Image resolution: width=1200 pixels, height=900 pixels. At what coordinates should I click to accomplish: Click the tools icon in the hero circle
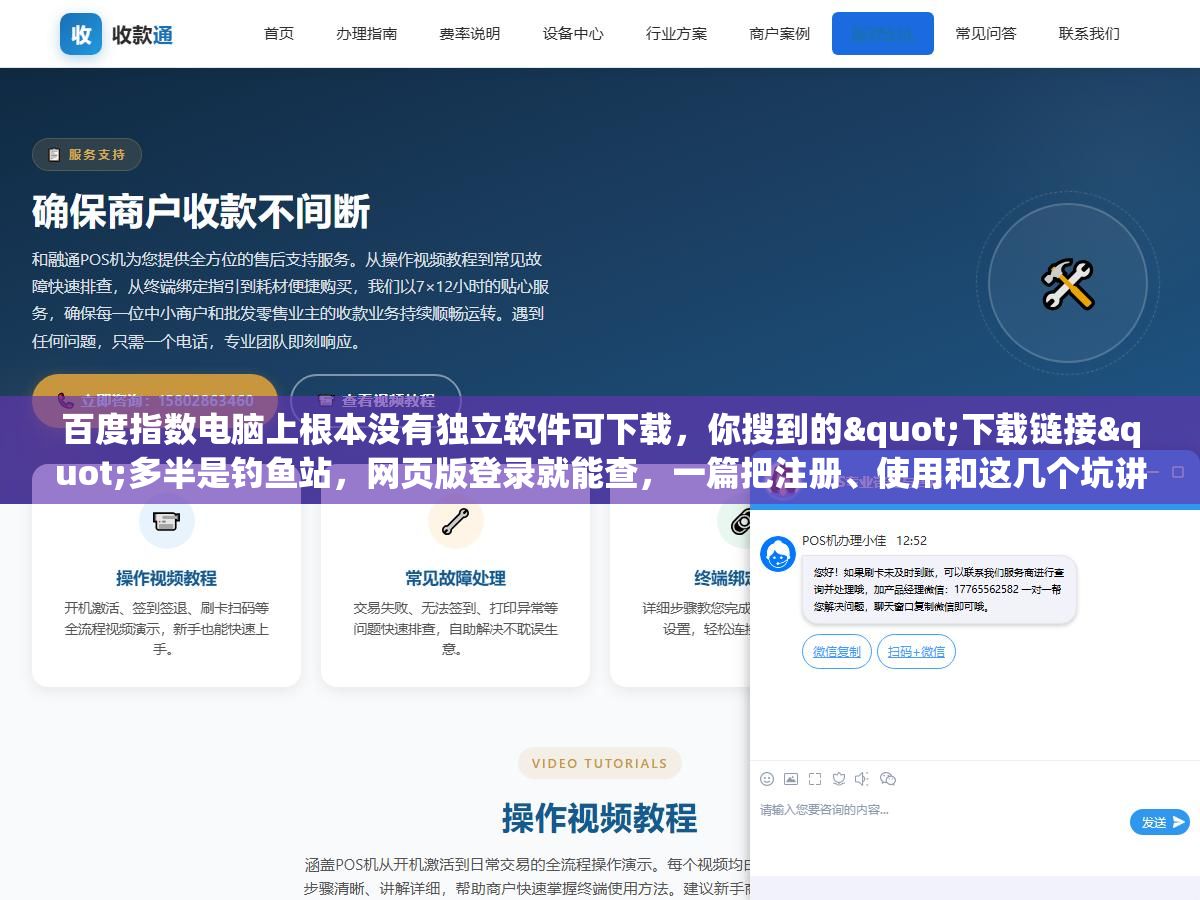click(1068, 284)
